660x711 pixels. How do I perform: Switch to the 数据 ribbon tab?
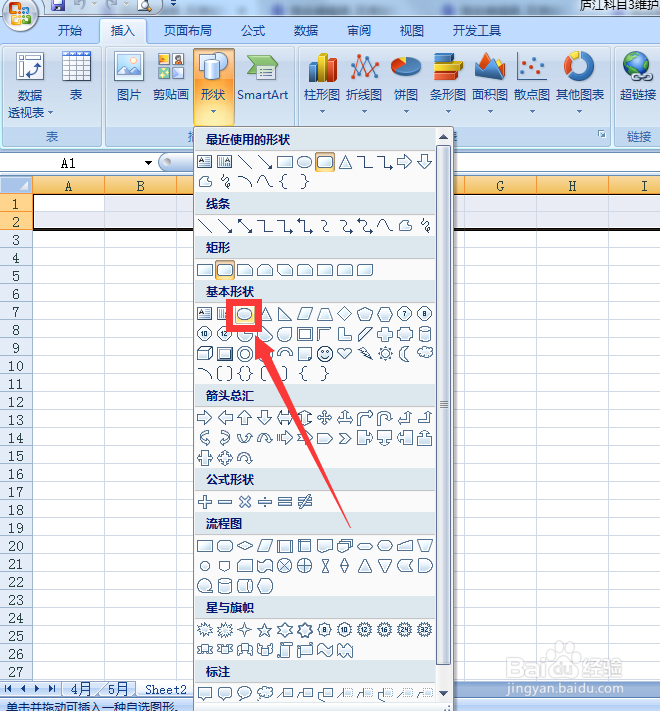point(306,31)
